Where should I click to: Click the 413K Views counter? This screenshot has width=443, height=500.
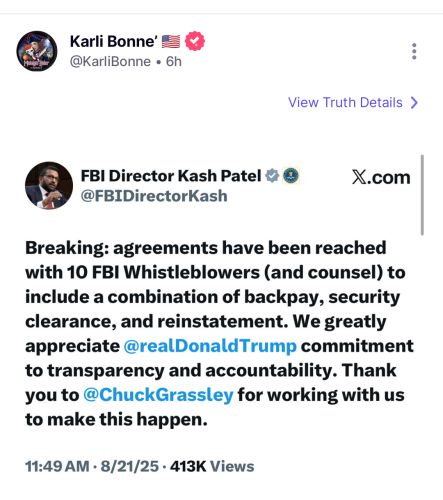tap(212, 466)
